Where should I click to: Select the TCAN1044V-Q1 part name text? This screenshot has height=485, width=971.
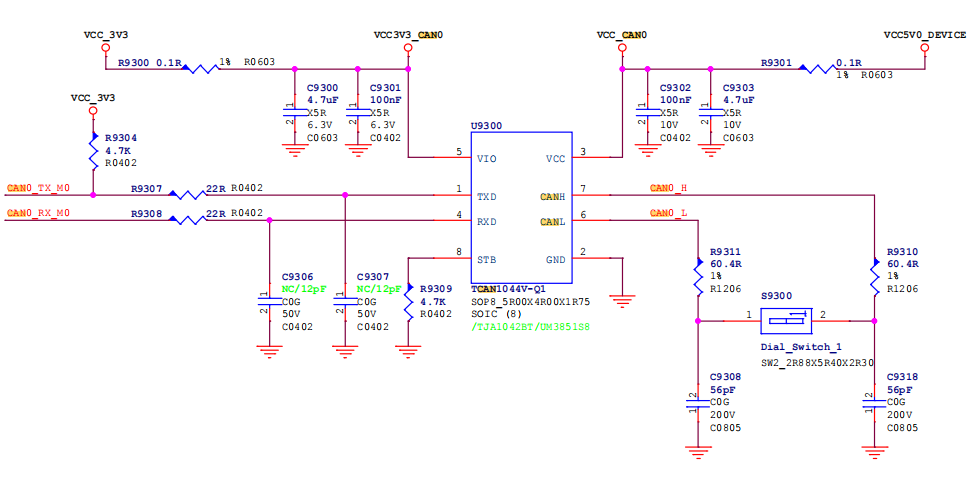[508, 289]
